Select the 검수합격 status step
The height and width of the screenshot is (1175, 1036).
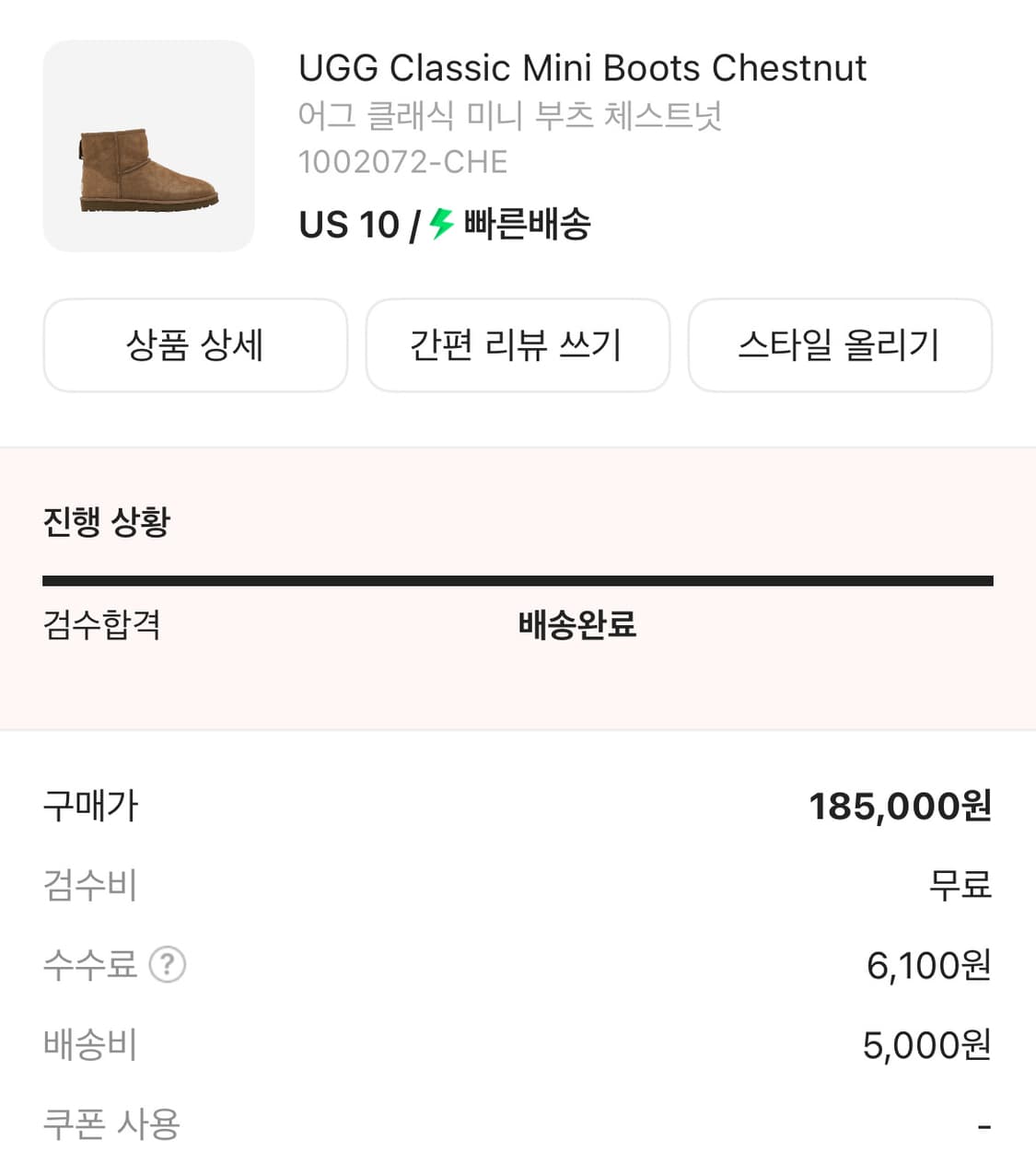[102, 624]
